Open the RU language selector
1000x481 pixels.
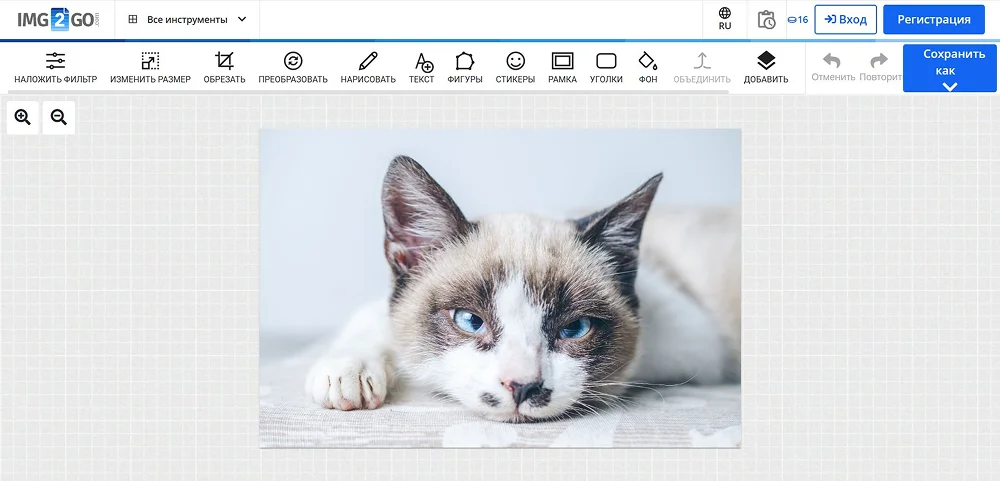click(x=725, y=19)
